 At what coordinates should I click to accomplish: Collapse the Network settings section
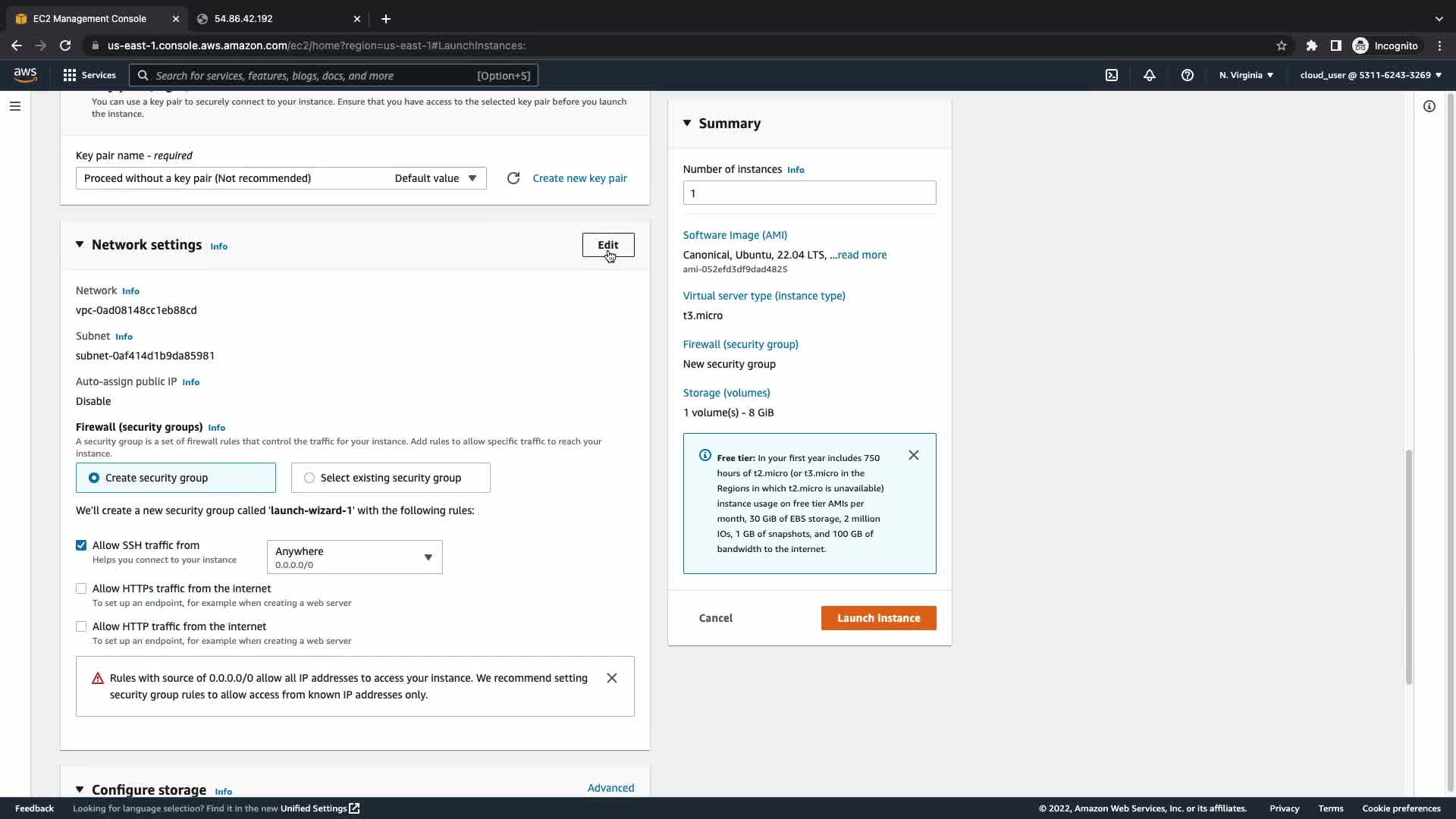(x=80, y=245)
